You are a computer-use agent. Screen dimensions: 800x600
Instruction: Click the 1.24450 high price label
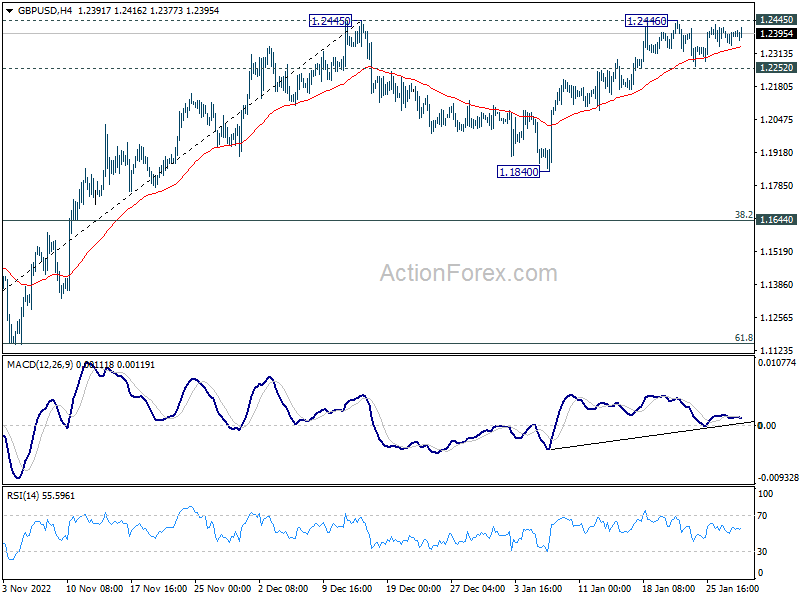tap(331, 21)
